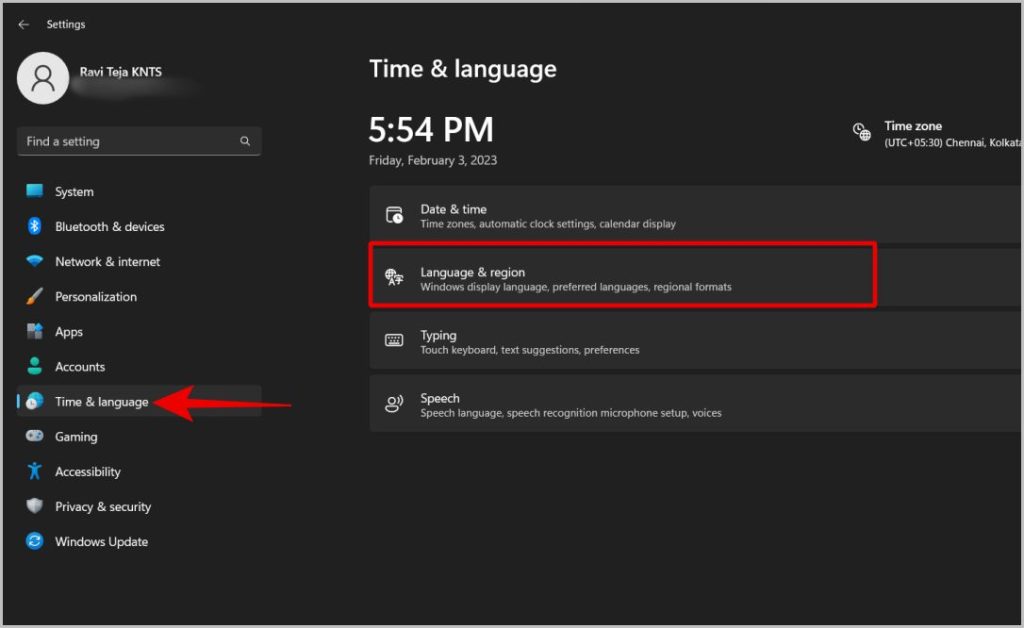
Task: Click the magnifier icon in search box
Action: 245,141
